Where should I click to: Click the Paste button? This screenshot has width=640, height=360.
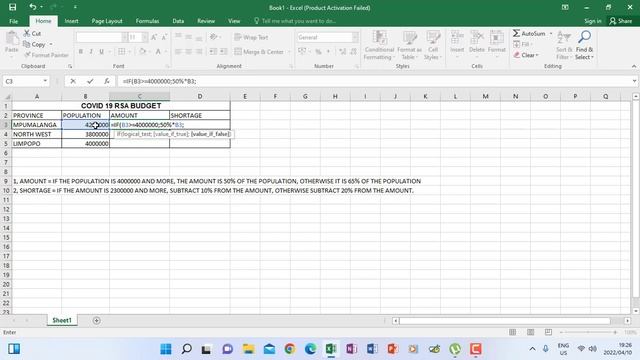(x=11, y=42)
